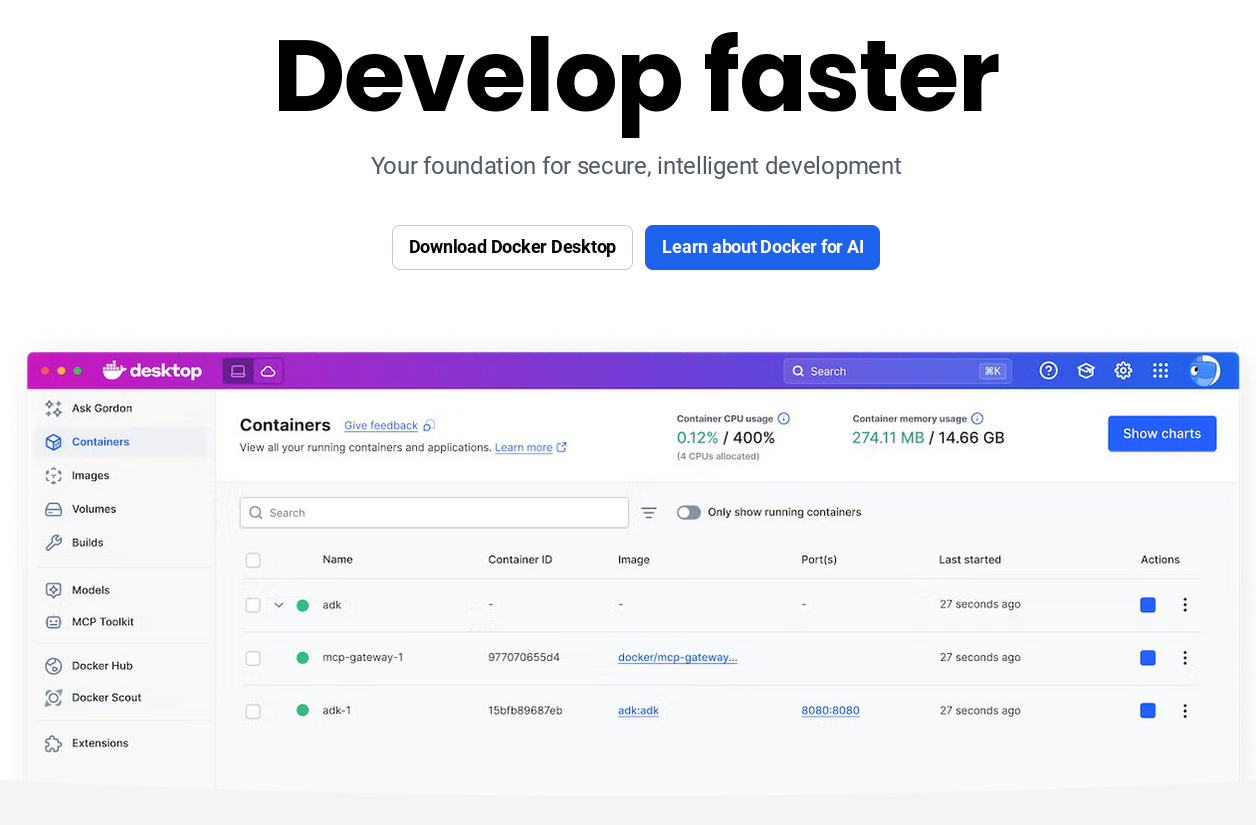Tick the checkbox for adk-1 container
The height and width of the screenshot is (825, 1256).
pyautogui.click(x=253, y=711)
